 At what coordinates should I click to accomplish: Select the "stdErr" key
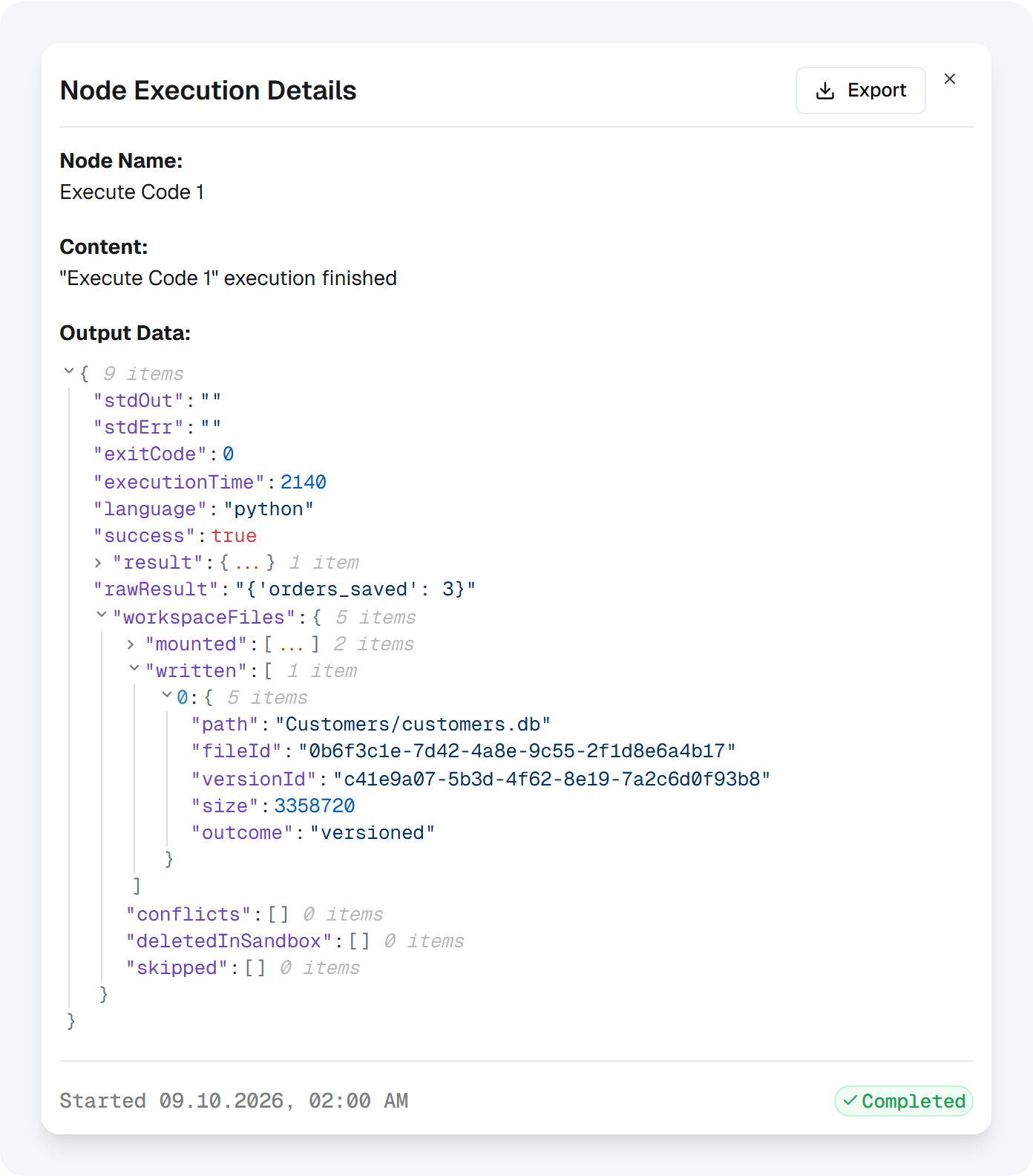coord(139,428)
